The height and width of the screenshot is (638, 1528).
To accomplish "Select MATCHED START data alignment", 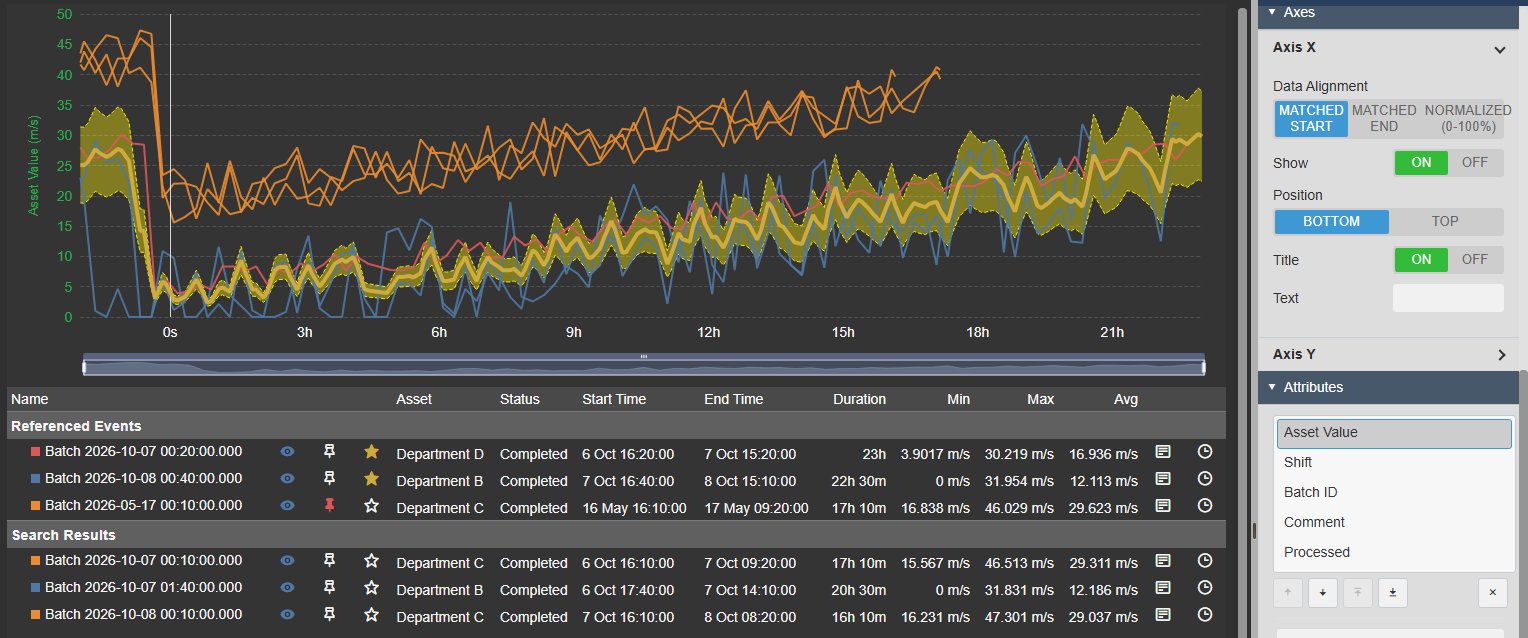I will pyautogui.click(x=1311, y=119).
